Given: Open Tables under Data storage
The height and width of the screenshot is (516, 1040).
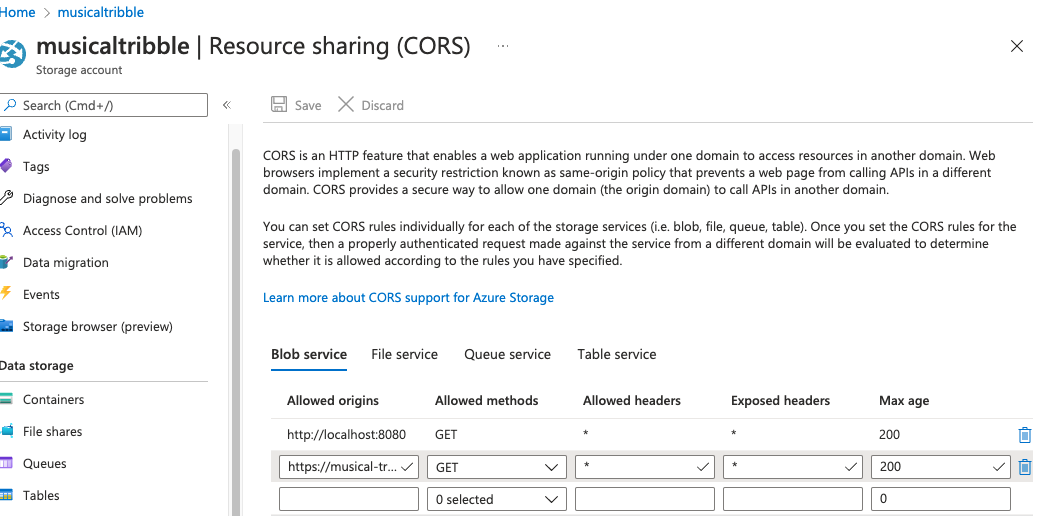Looking at the screenshot, I should pyautogui.click(x=41, y=495).
